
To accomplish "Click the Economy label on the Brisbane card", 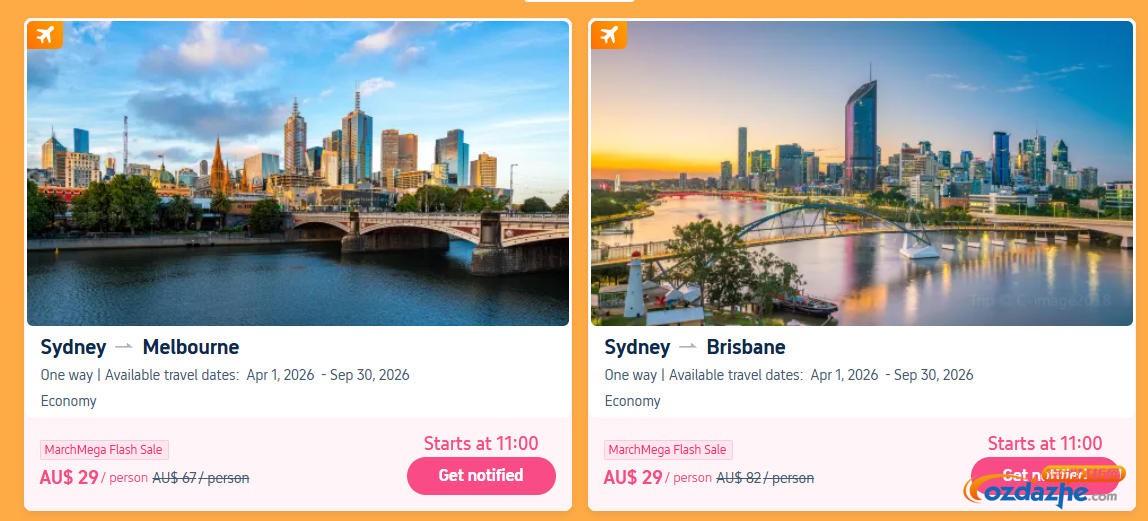I will point(632,401).
